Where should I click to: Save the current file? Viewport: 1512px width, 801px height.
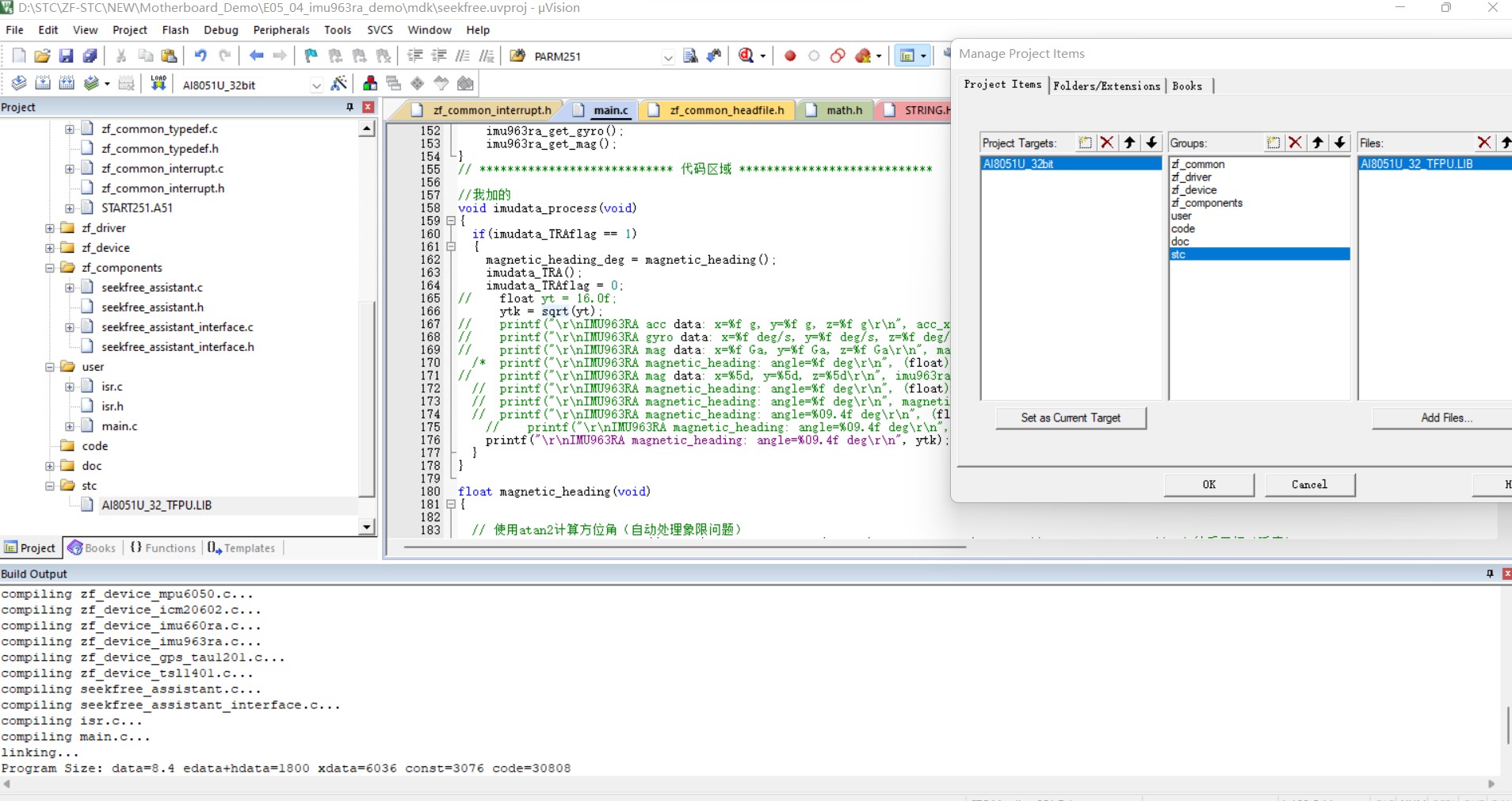point(66,55)
